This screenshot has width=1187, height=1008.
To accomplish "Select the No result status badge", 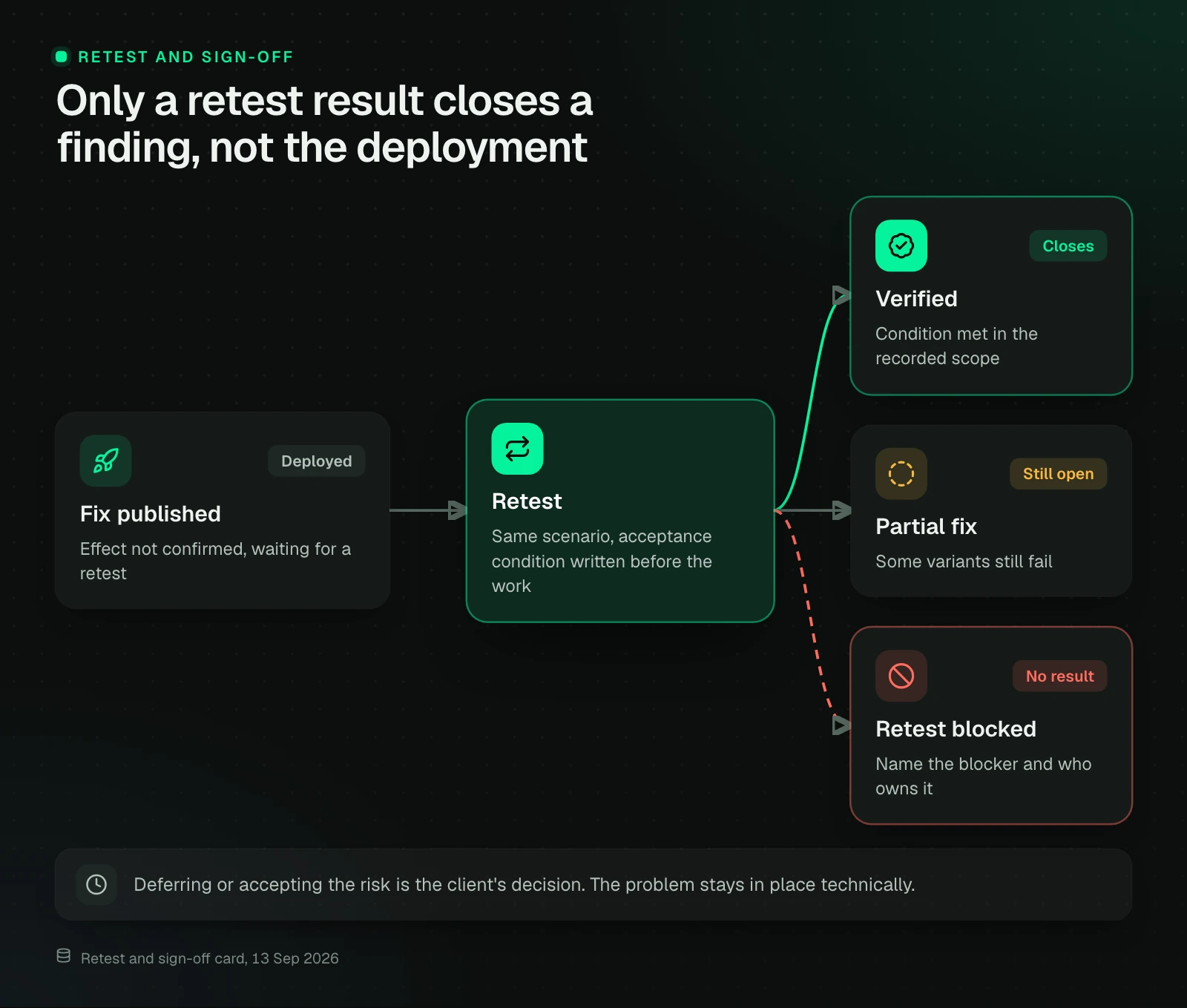I will tap(1059, 676).
